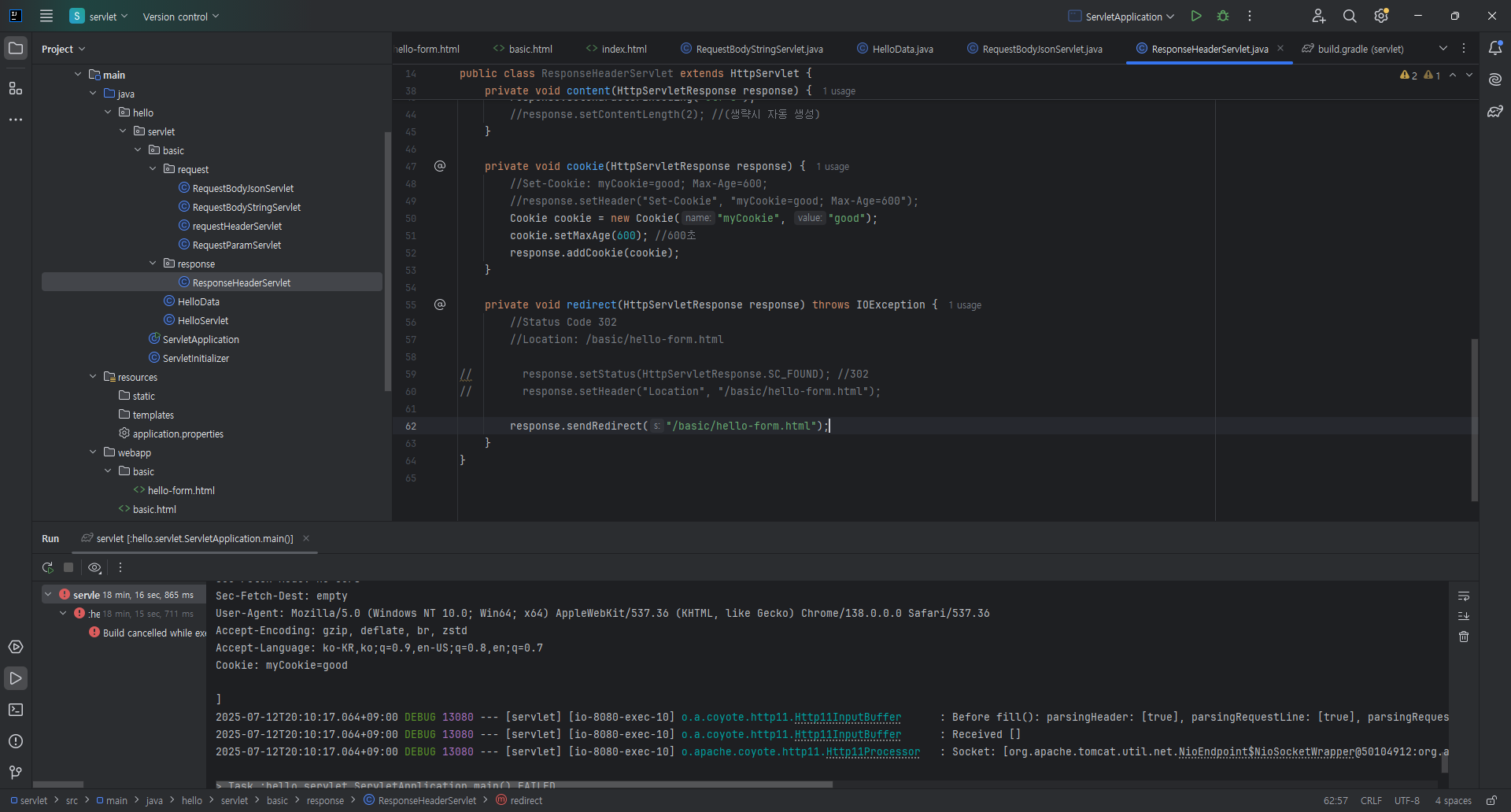Image resolution: width=1511 pixels, height=812 pixels.
Task: Open the main hamburger menu
Action: tap(46, 16)
